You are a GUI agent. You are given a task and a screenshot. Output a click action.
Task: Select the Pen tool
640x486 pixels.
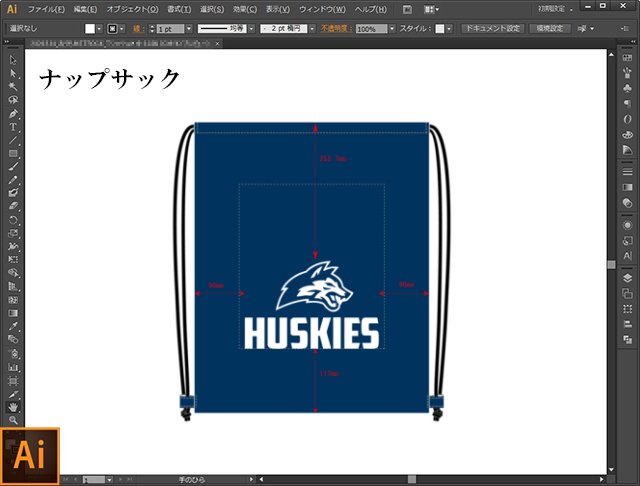point(13,114)
